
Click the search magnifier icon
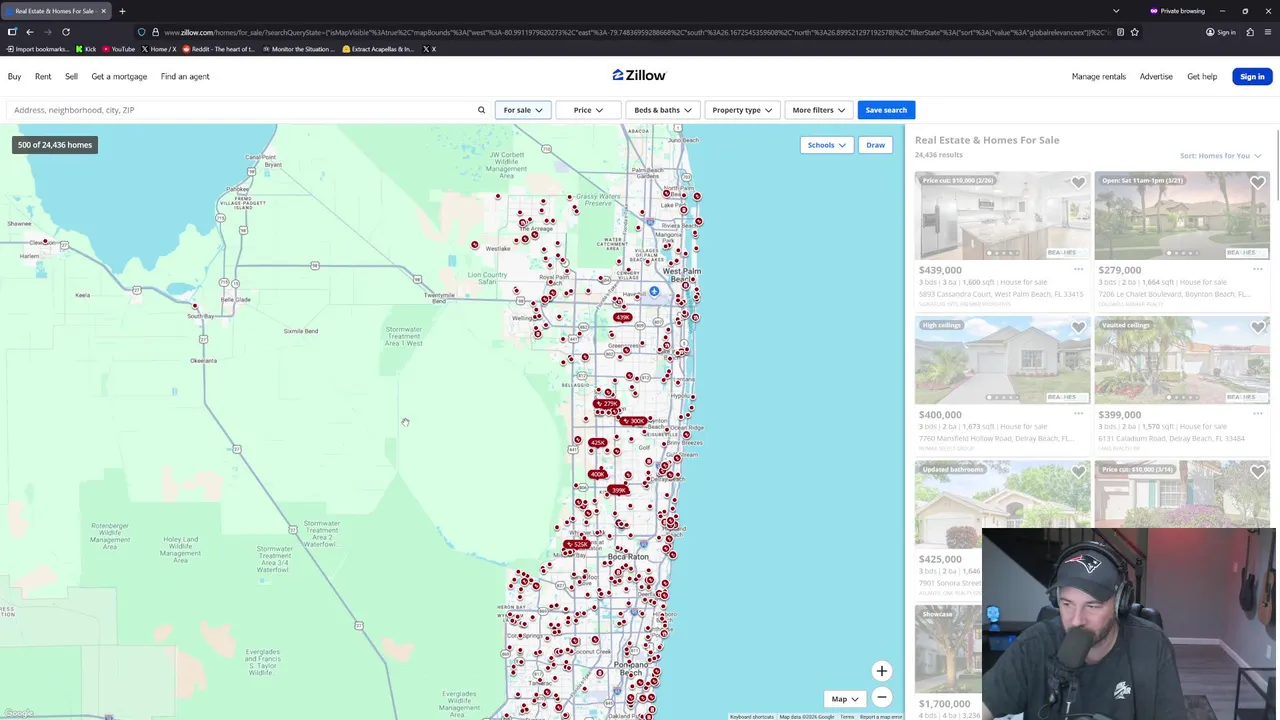(x=481, y=110)
